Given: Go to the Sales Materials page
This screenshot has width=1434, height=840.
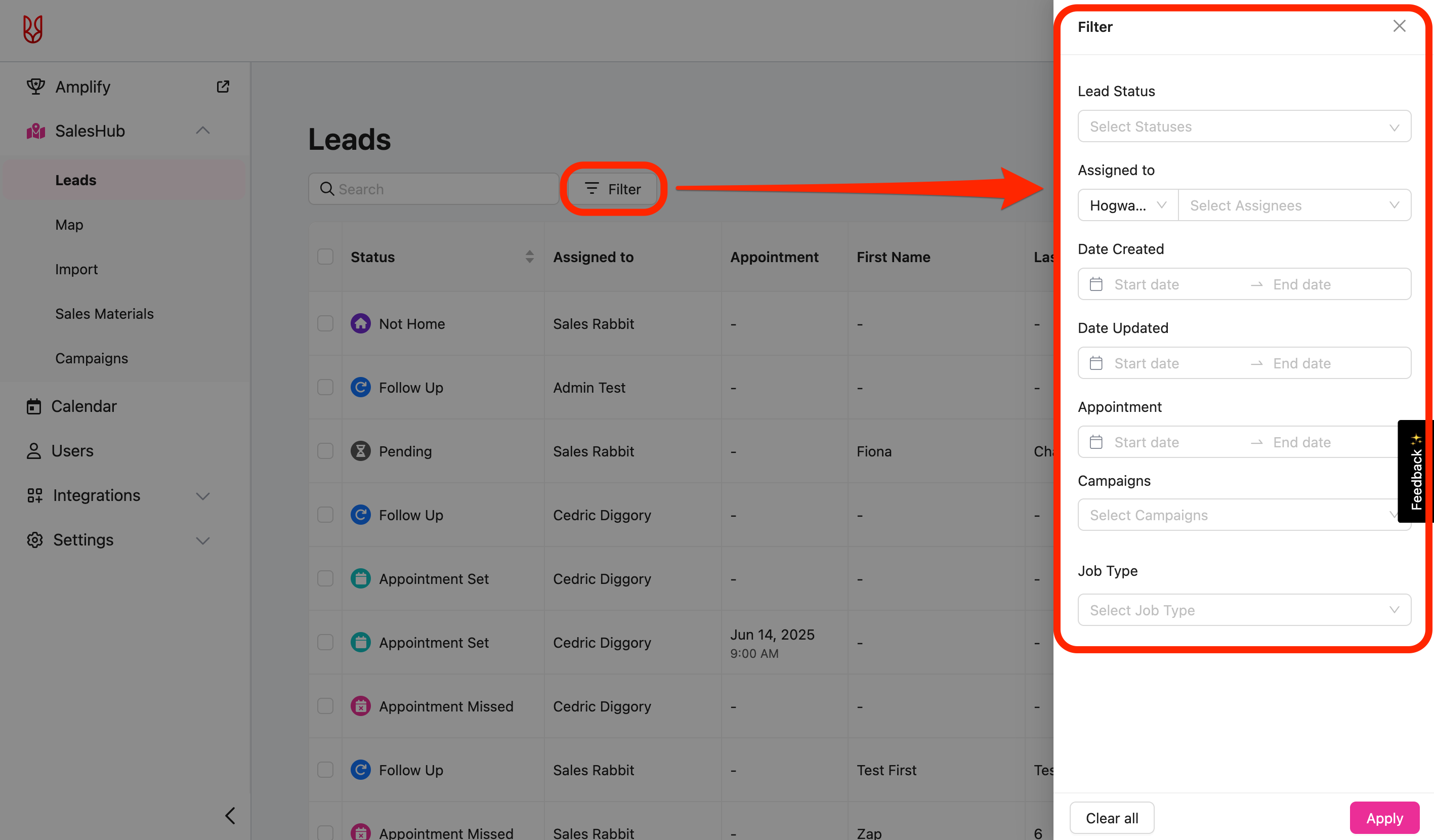Looking at the screenshot, I should (x=104, y=314).
